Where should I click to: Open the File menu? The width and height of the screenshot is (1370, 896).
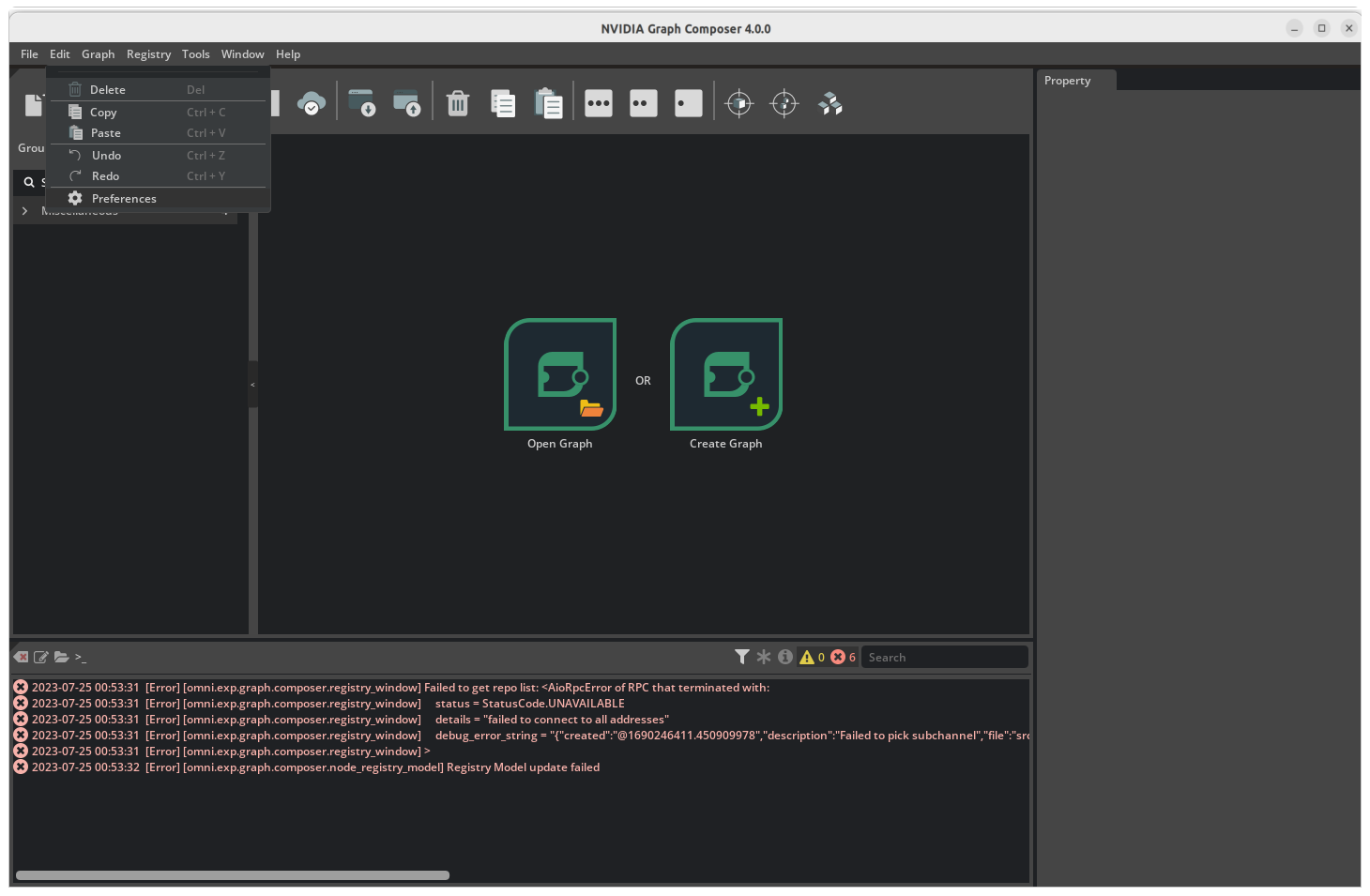click(x=29, y=54)
